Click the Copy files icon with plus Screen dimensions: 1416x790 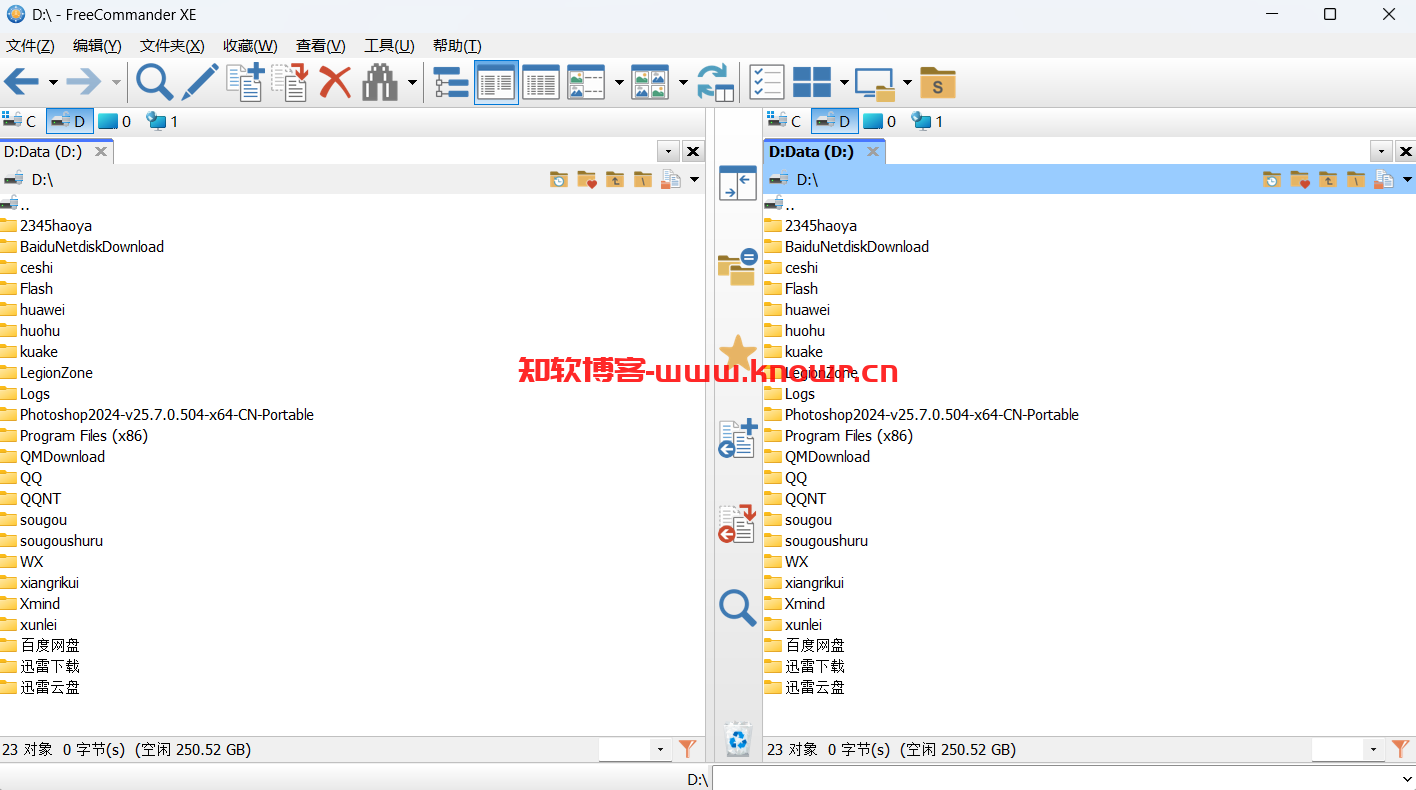tap(244, 82)
